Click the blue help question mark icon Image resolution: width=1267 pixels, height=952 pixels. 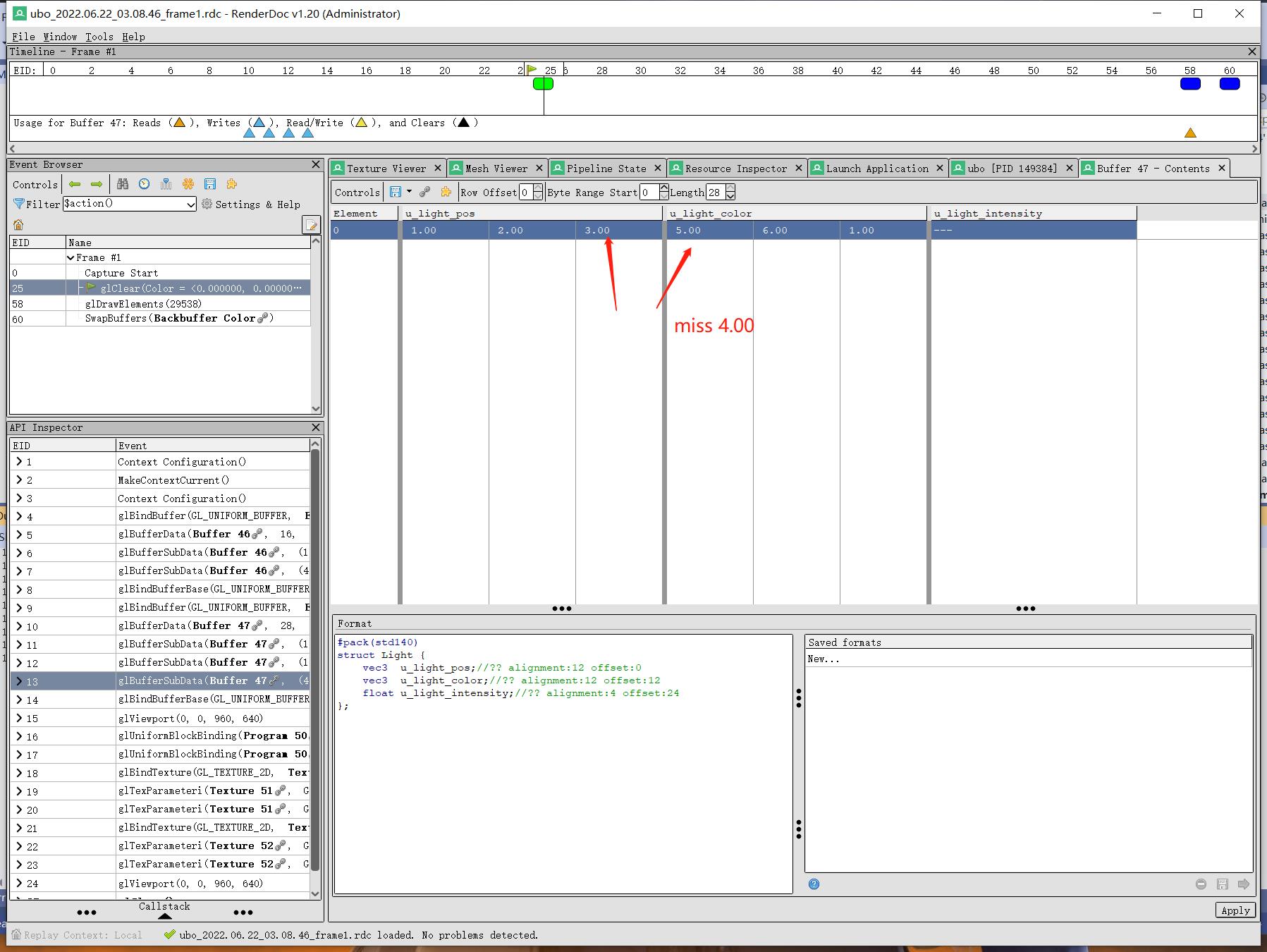(x=814, y=884)
